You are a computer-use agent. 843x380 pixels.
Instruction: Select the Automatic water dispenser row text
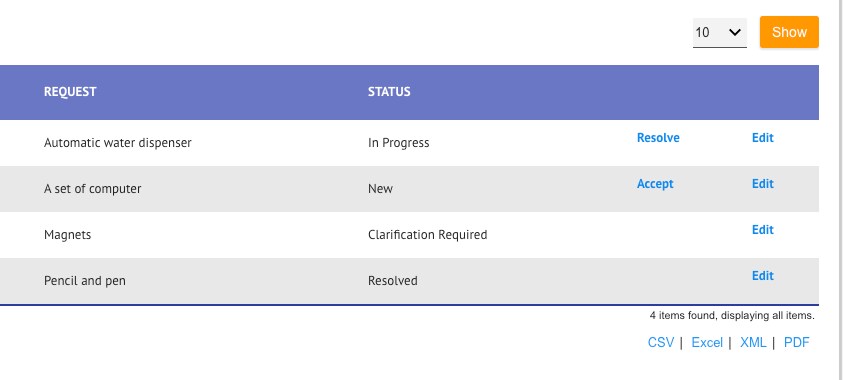(117, 143)
